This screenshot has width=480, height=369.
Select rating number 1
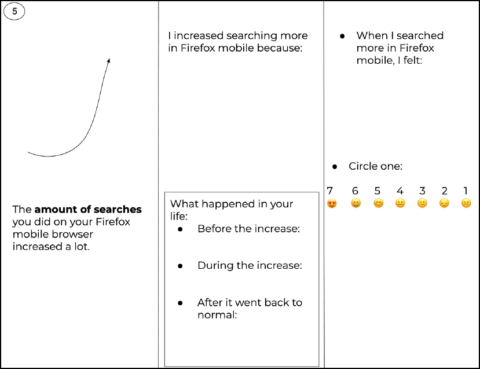coord(466,191)
